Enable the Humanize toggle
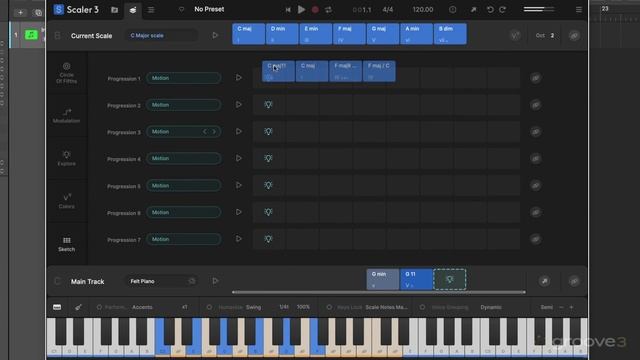 209,307
